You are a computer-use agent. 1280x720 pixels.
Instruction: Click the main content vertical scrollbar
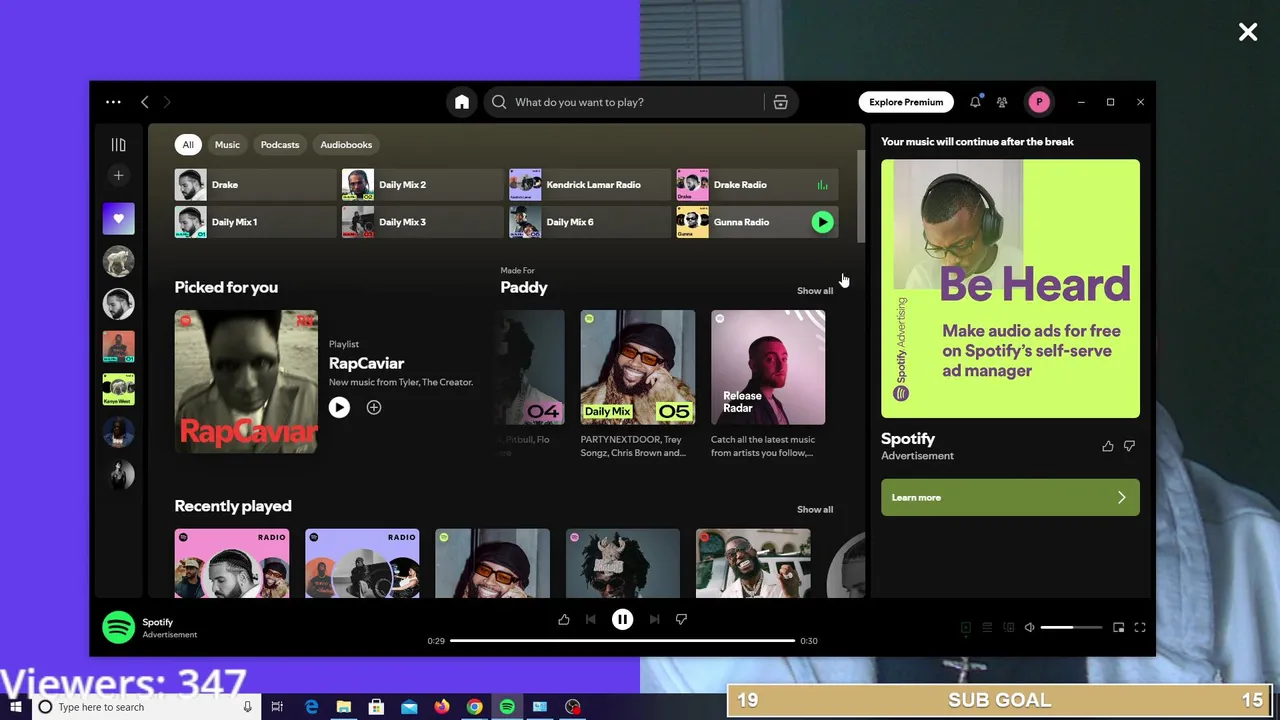click(x=860, y=195)
